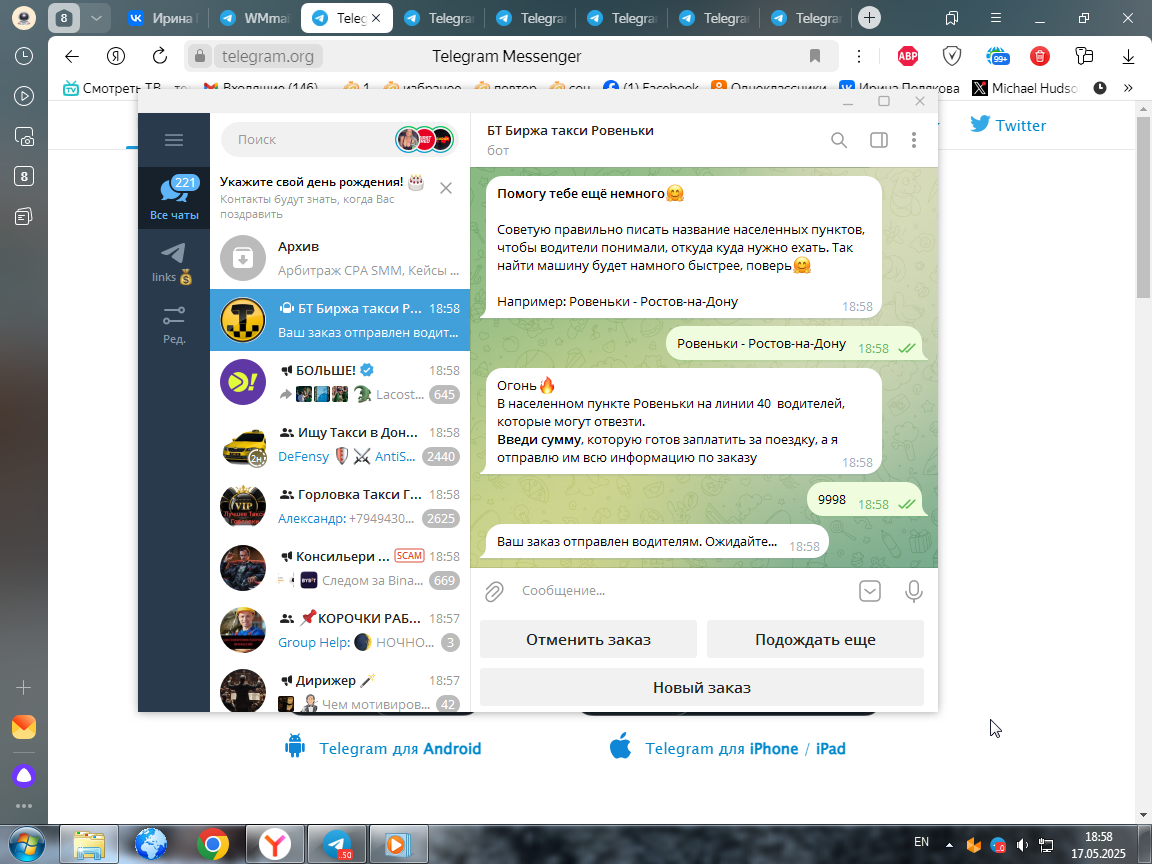Open Yandex Mail icon in sidebar
The height and width of the screenshot is (864, 1152).
coord(24,727)
